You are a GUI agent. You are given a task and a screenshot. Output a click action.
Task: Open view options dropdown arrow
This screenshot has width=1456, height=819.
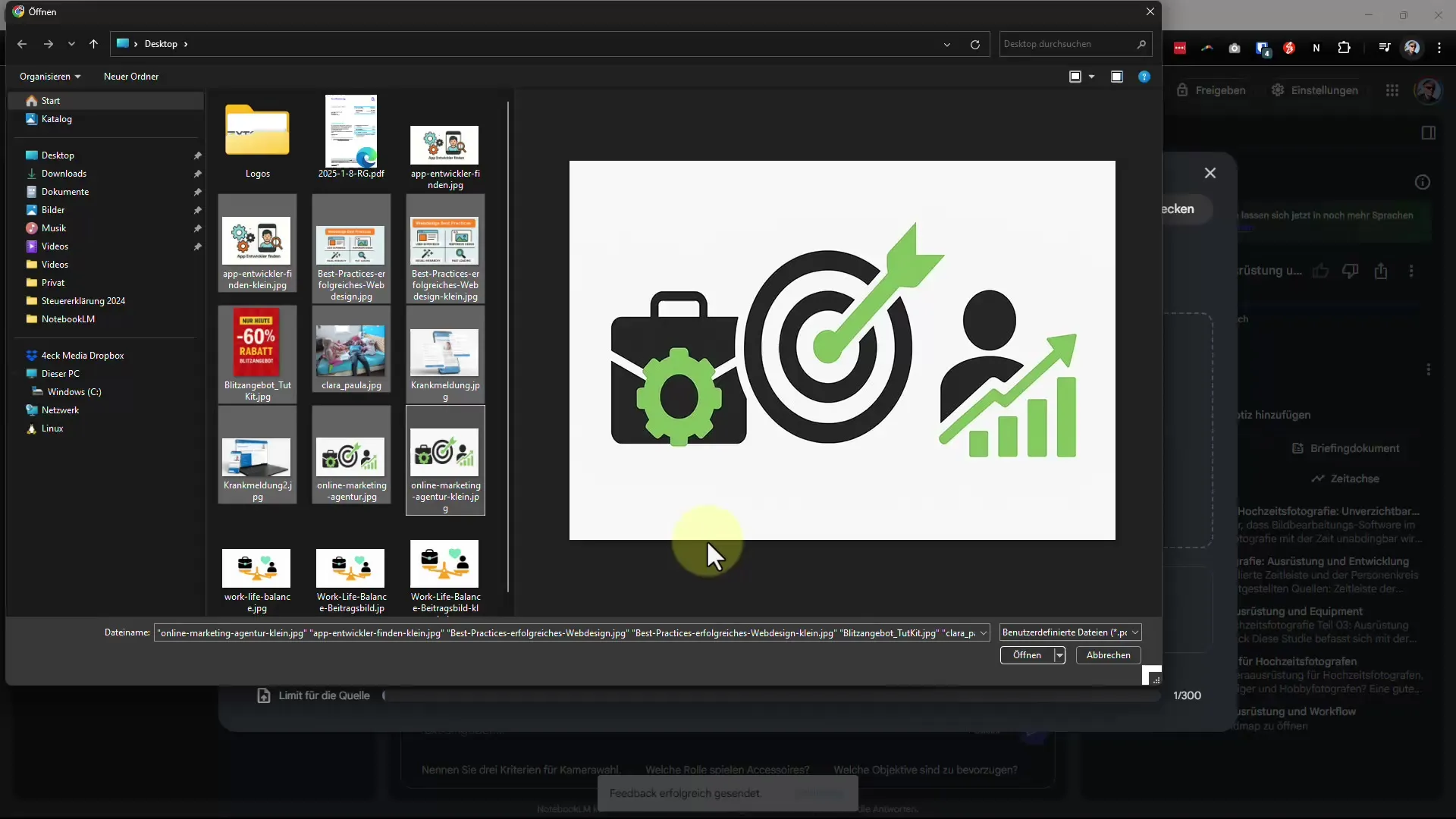1092,77
